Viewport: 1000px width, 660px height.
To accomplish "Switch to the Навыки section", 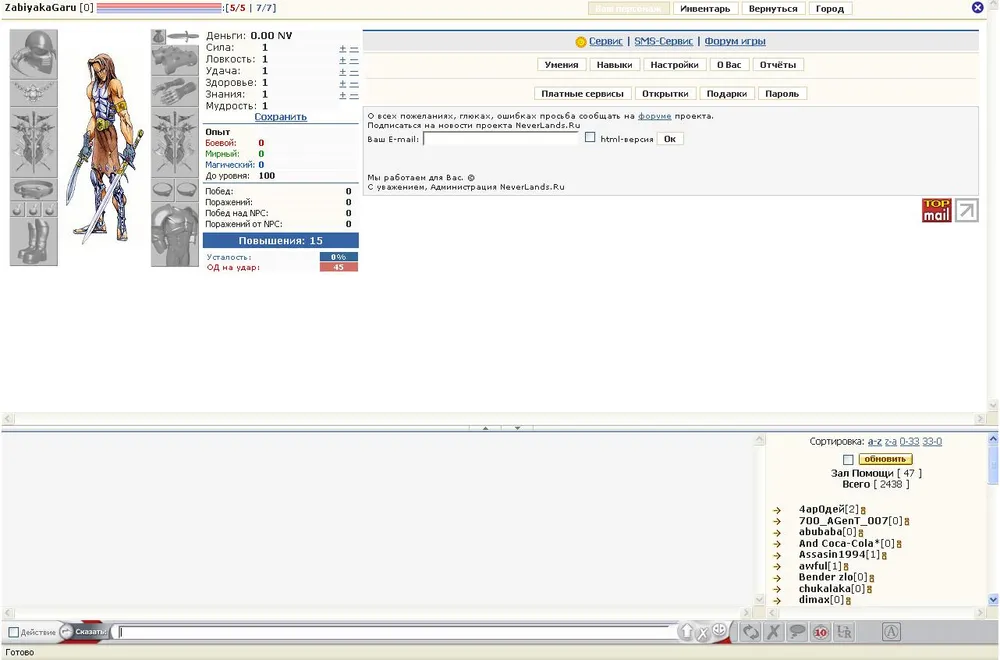I will point(614,65).
